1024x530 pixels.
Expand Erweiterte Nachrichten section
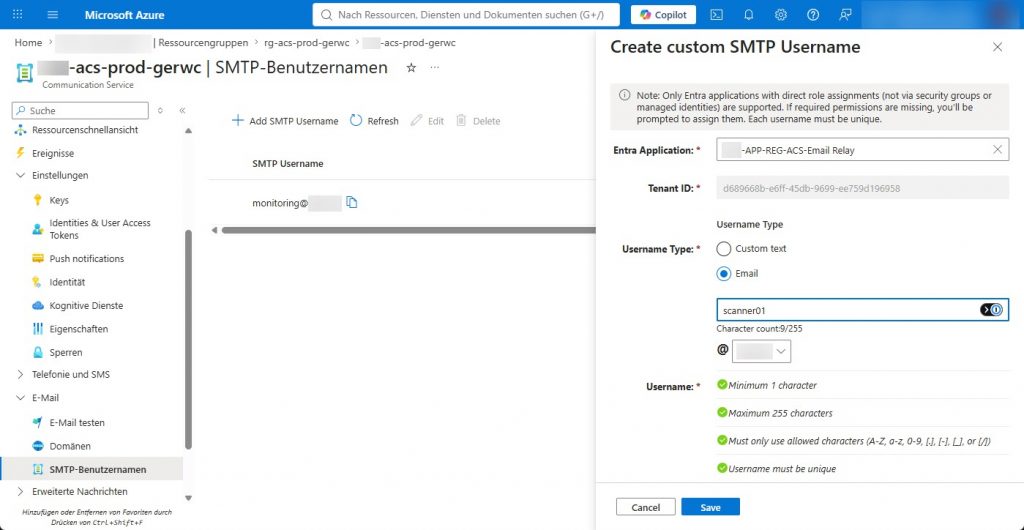80,491
